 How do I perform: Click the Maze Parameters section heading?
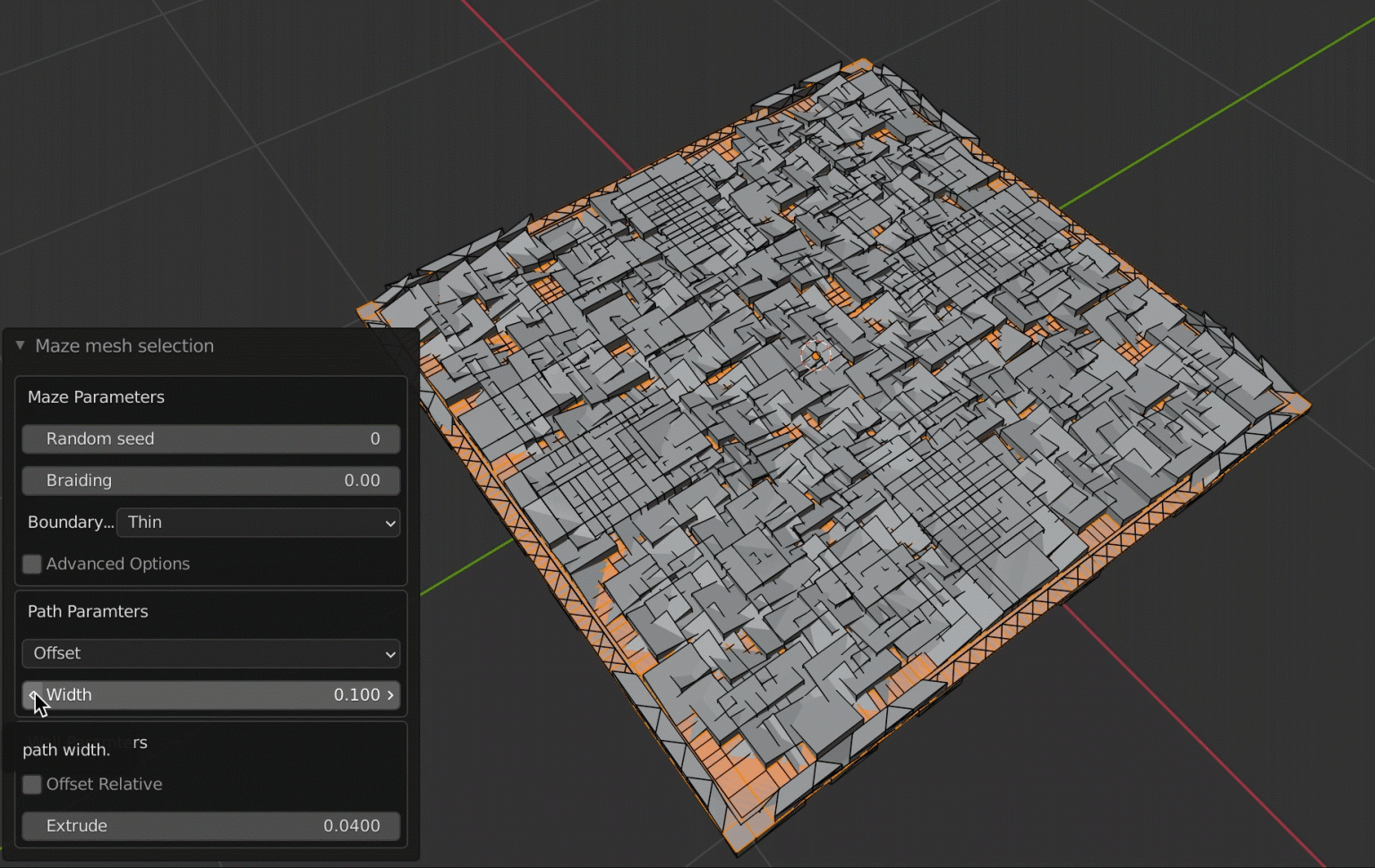[x=96, y=397]
